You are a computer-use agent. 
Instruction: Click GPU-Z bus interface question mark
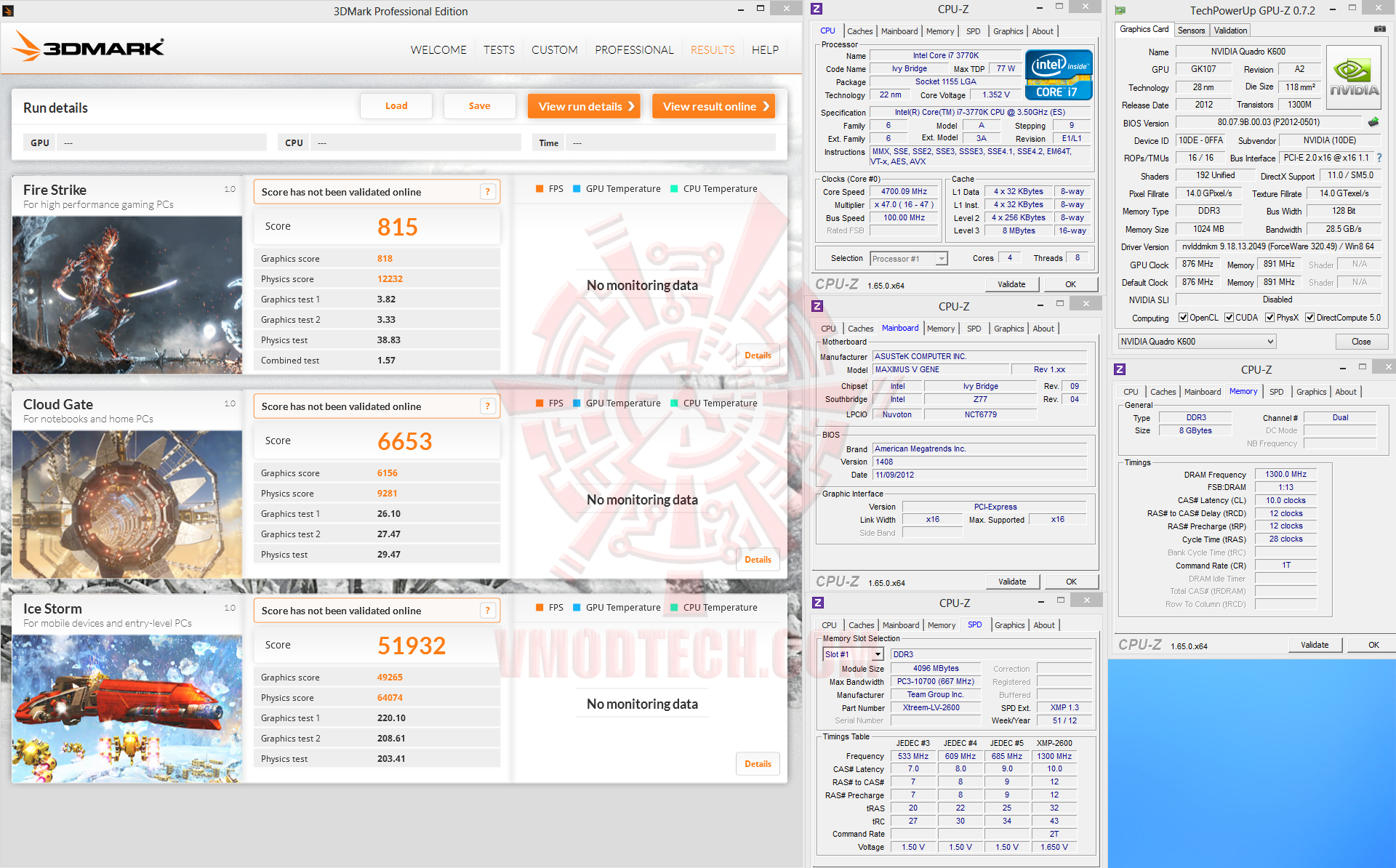click(1379, 158)
